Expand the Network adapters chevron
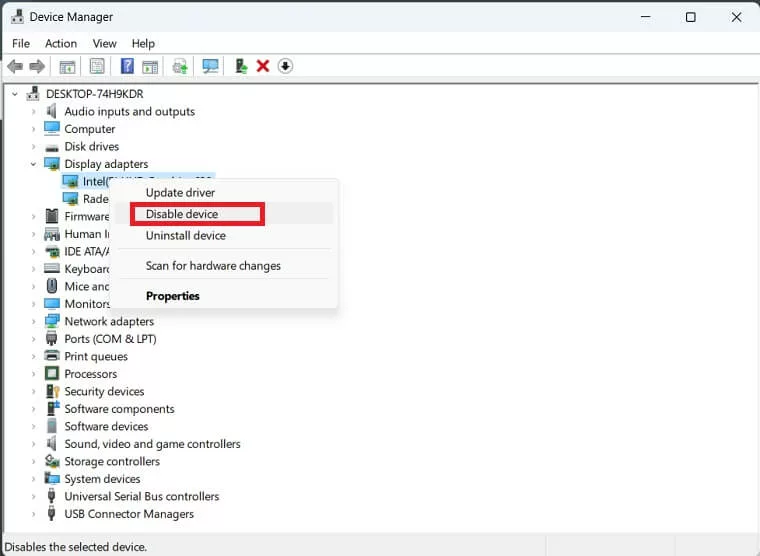Image resolution: width=760 pixels, height=556 pixels. [33, 322]
